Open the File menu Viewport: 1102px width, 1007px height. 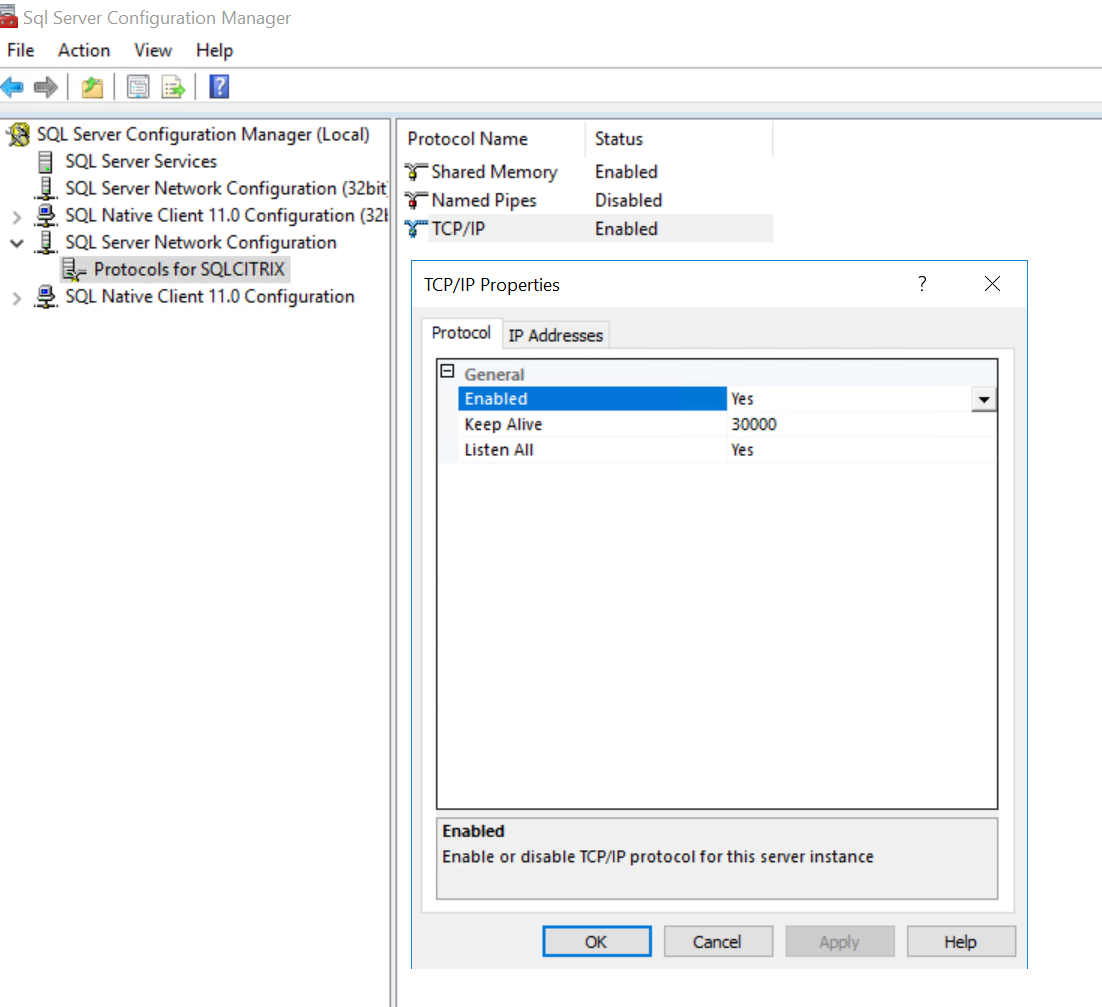click(x=20, y=51)
